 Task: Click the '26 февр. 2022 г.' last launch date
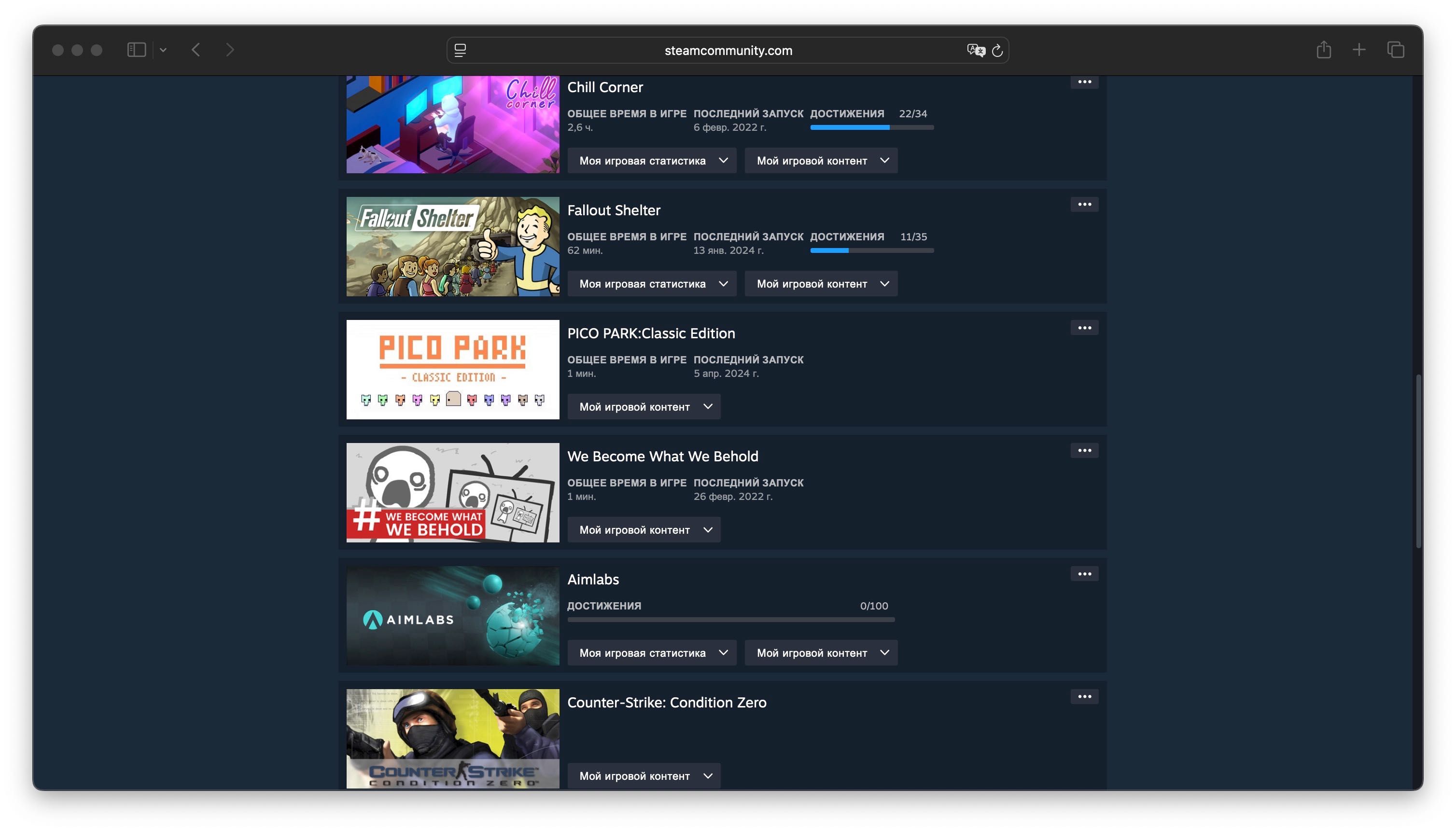click(732, 497)
